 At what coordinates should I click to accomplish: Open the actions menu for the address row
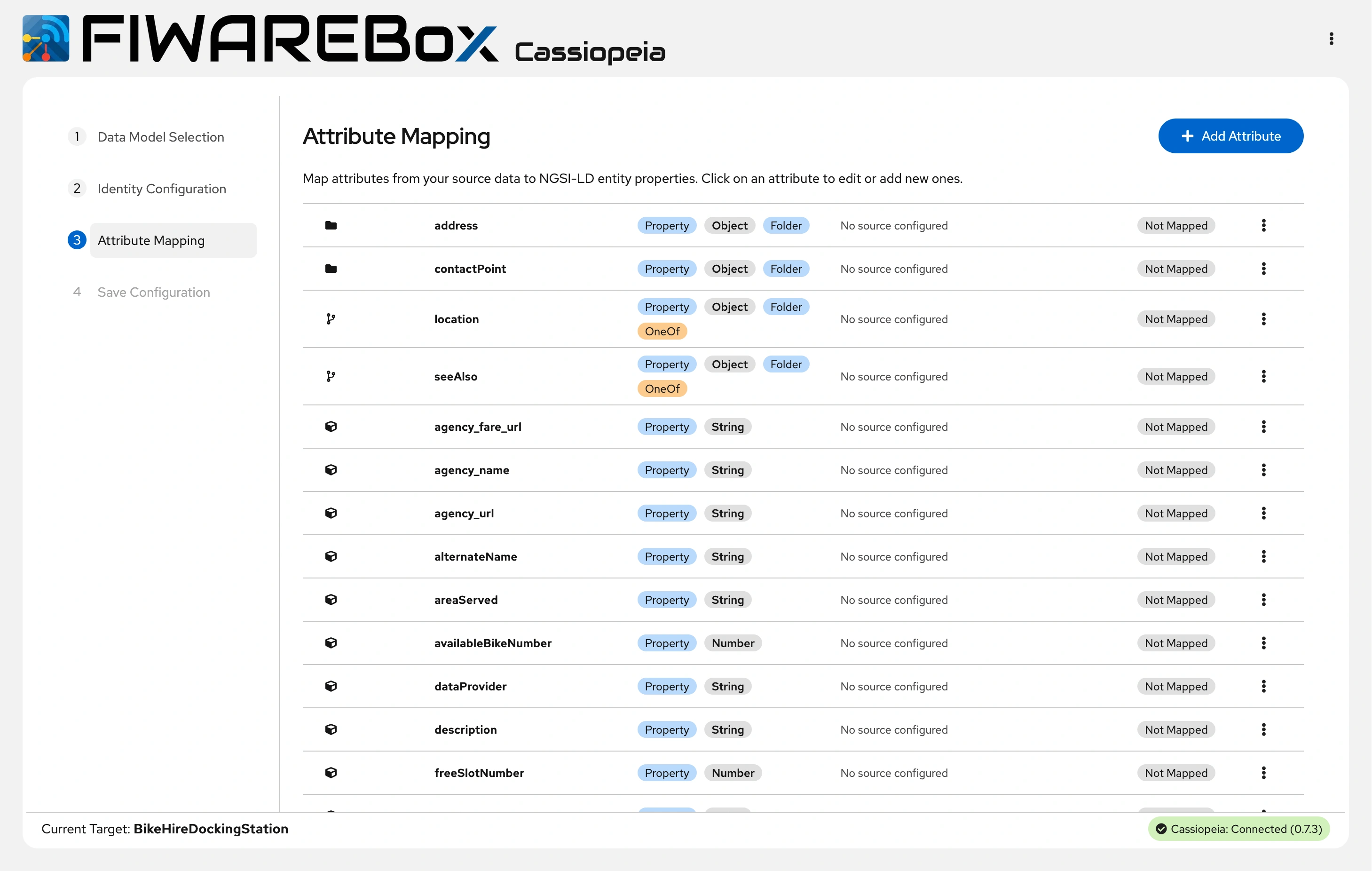point(1263,225)
